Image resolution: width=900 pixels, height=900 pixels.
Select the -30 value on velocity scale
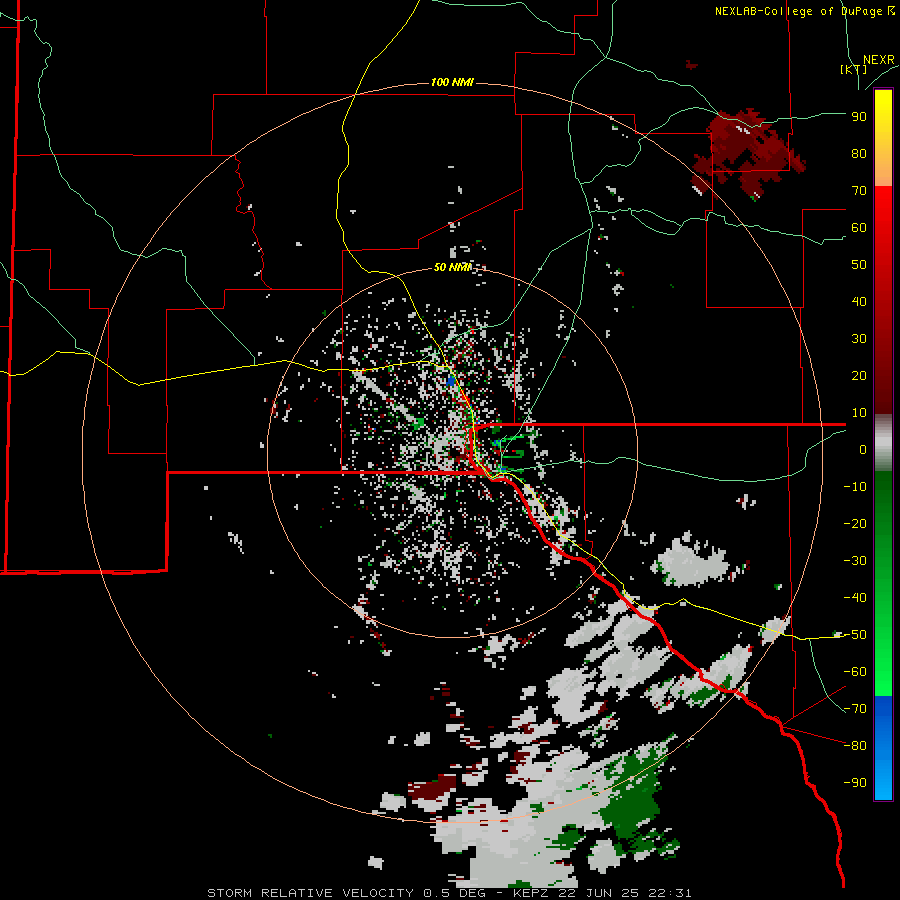[855, 561]
